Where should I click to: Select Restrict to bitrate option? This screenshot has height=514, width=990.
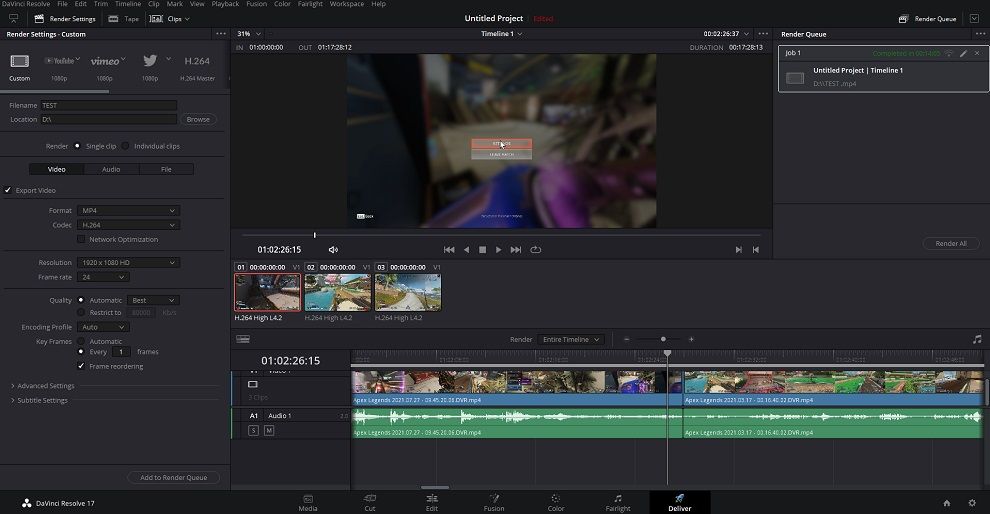tap(81, 312)
